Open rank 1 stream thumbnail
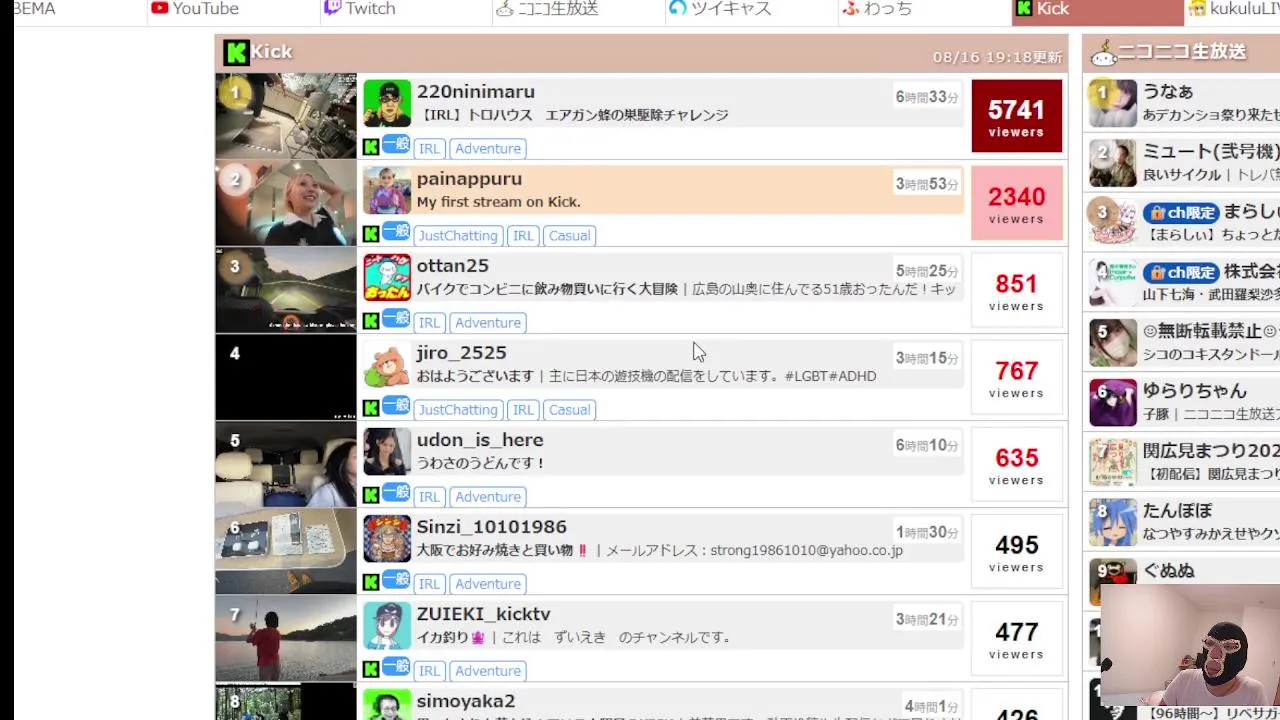Image resolution: width=1280 pixels, height=720 pixels. [x=286, y=116]
